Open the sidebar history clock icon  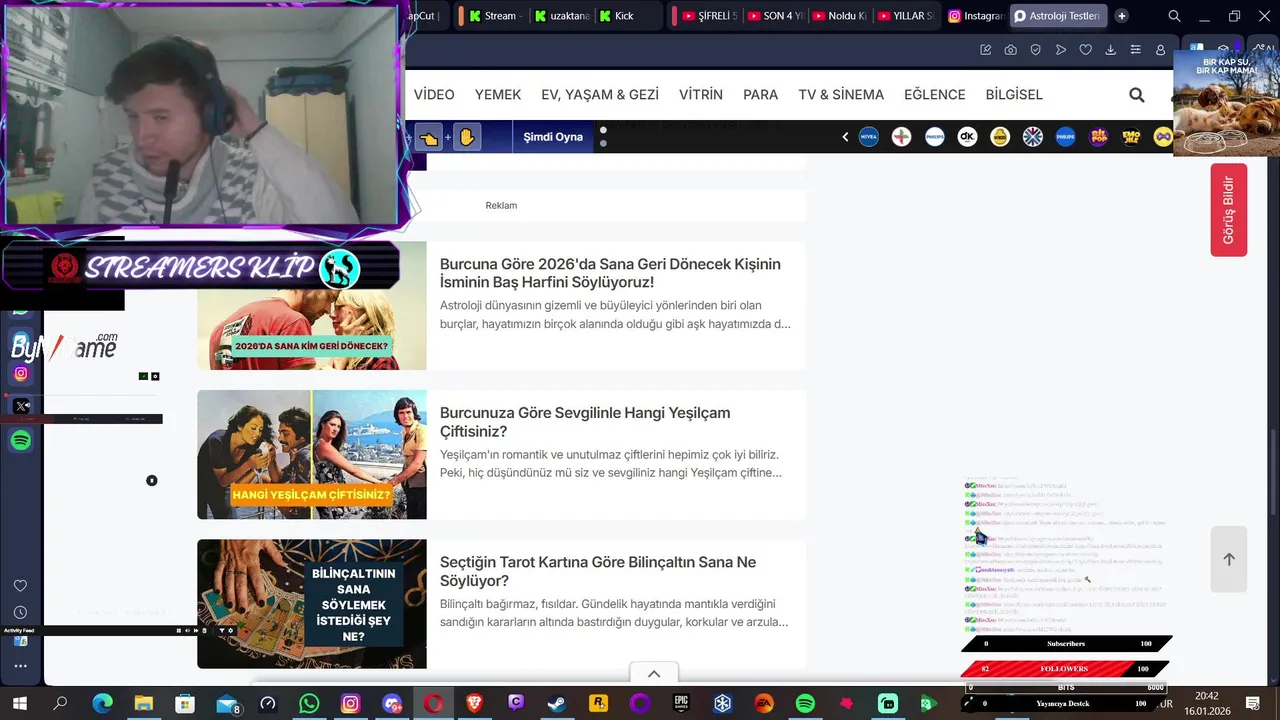tap(20, 612)
